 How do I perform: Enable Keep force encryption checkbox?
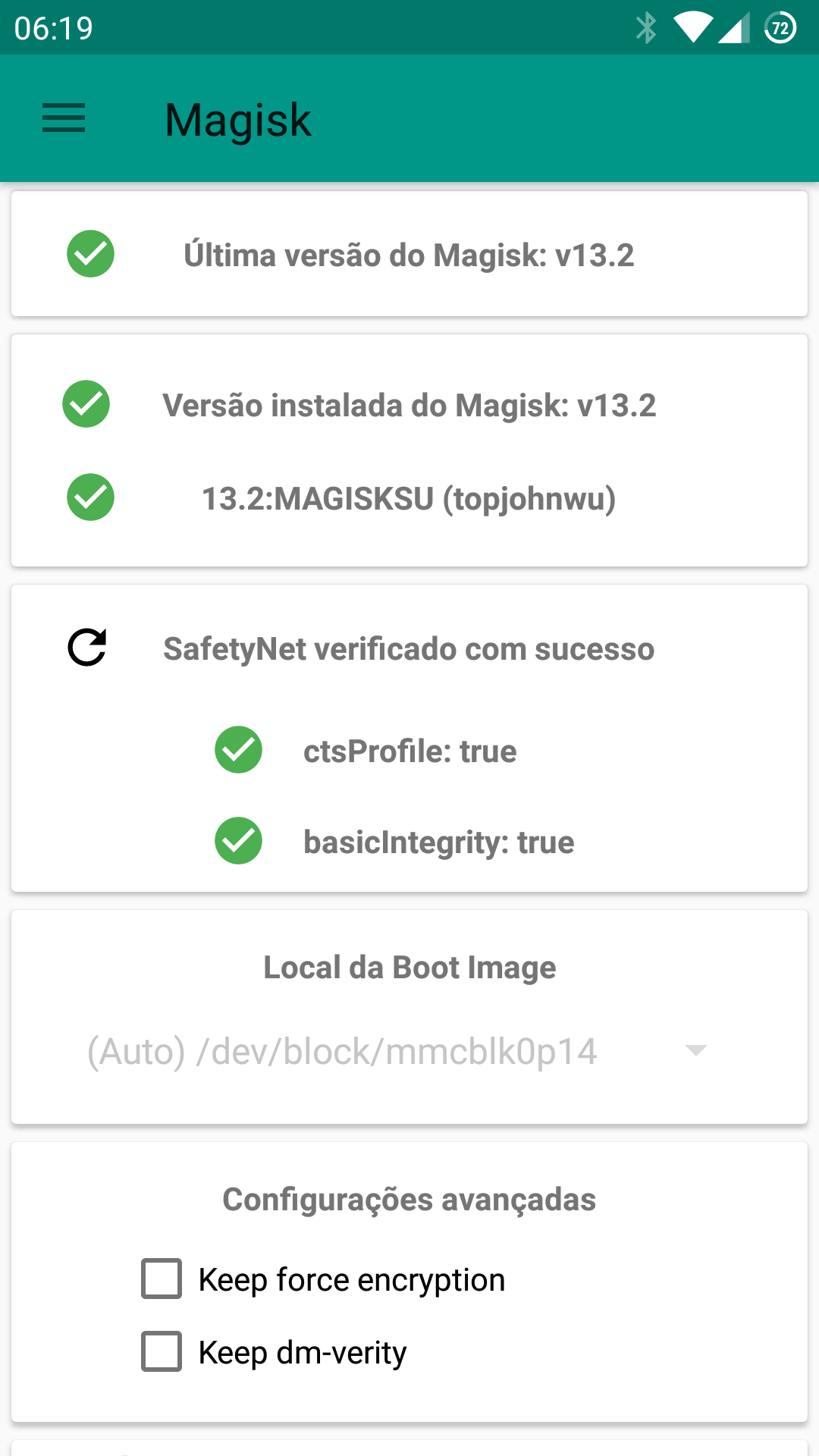click(162, 1279)
